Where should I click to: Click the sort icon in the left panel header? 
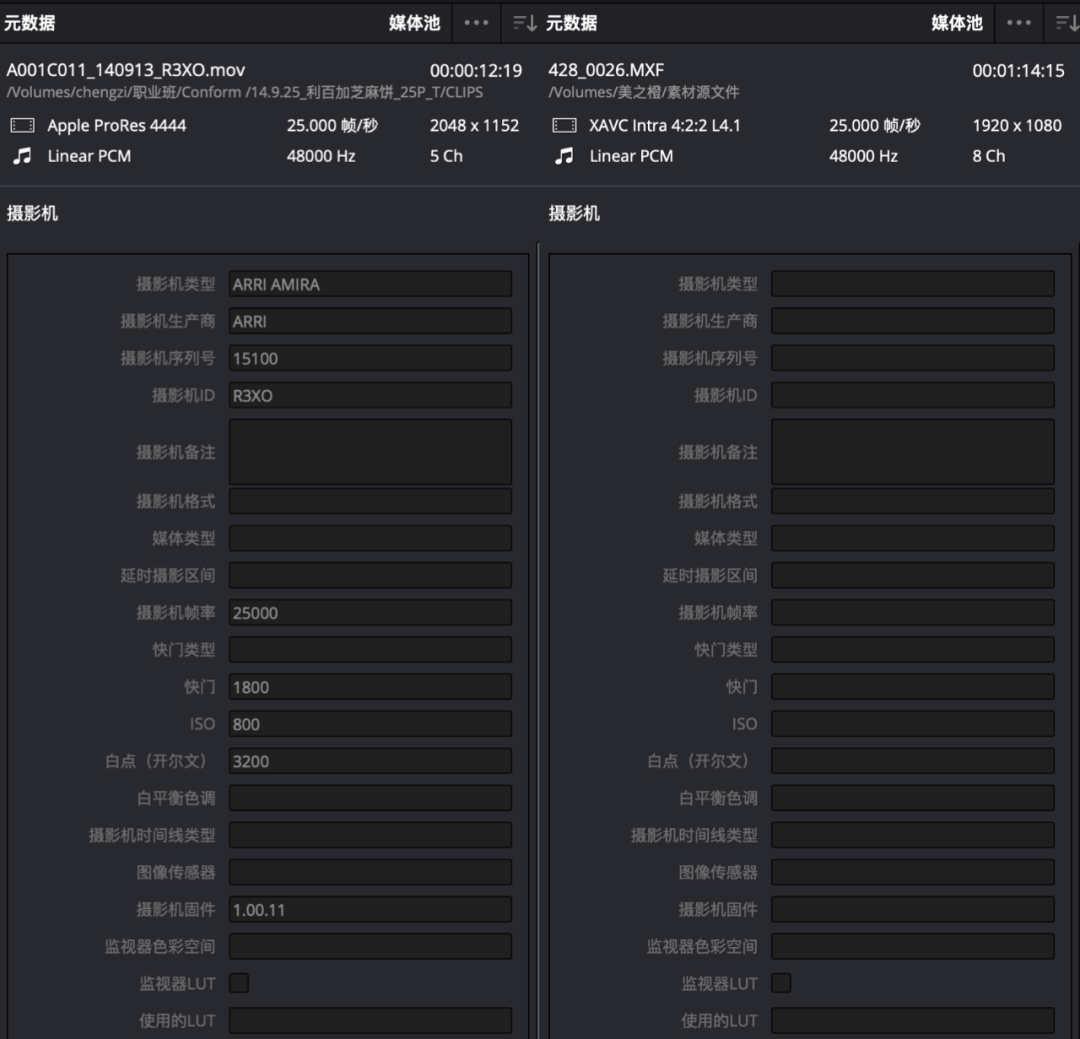click(x=524, y=23)
